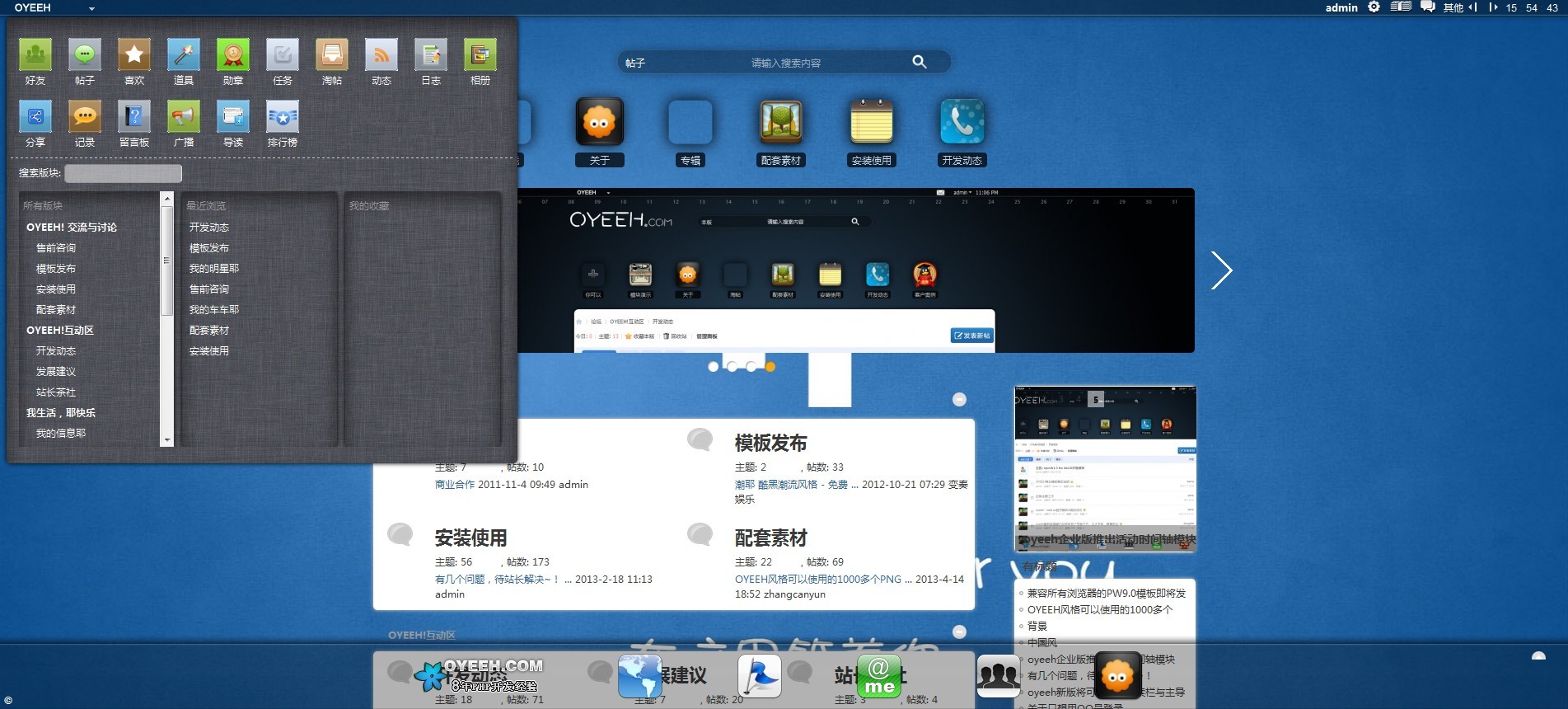Open the 好友 friends icon

click(x=35, y=55)
